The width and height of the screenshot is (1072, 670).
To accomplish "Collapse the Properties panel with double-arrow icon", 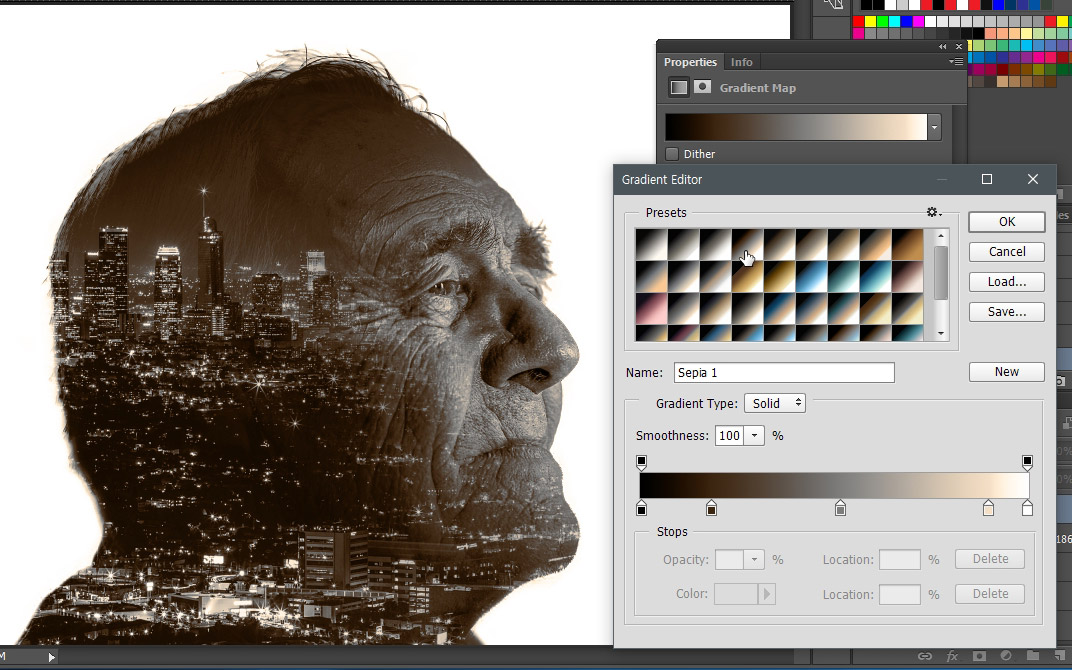I will (943, 46).
